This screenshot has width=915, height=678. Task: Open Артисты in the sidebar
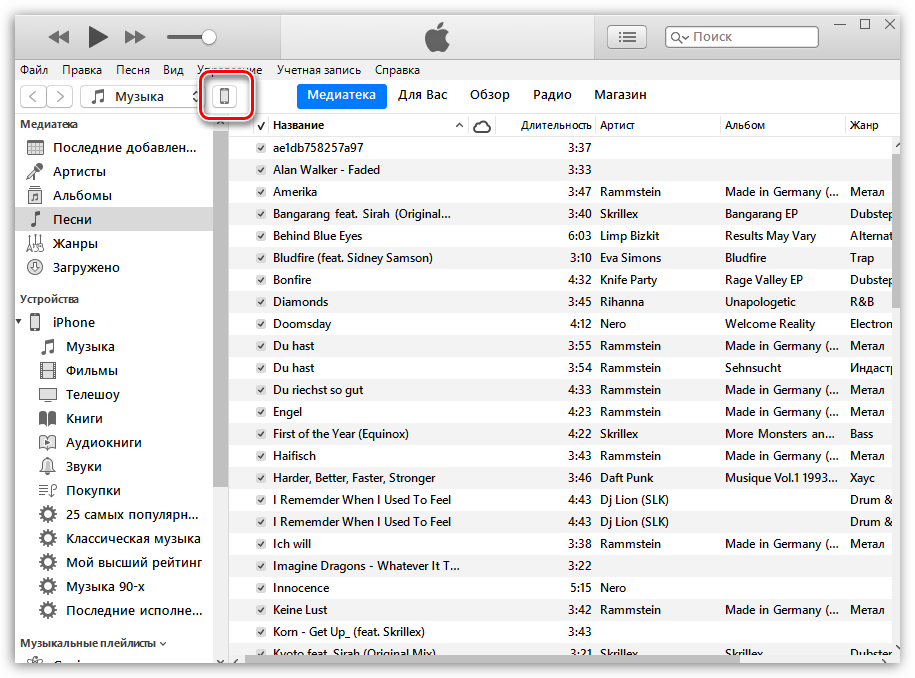(79, 172)
